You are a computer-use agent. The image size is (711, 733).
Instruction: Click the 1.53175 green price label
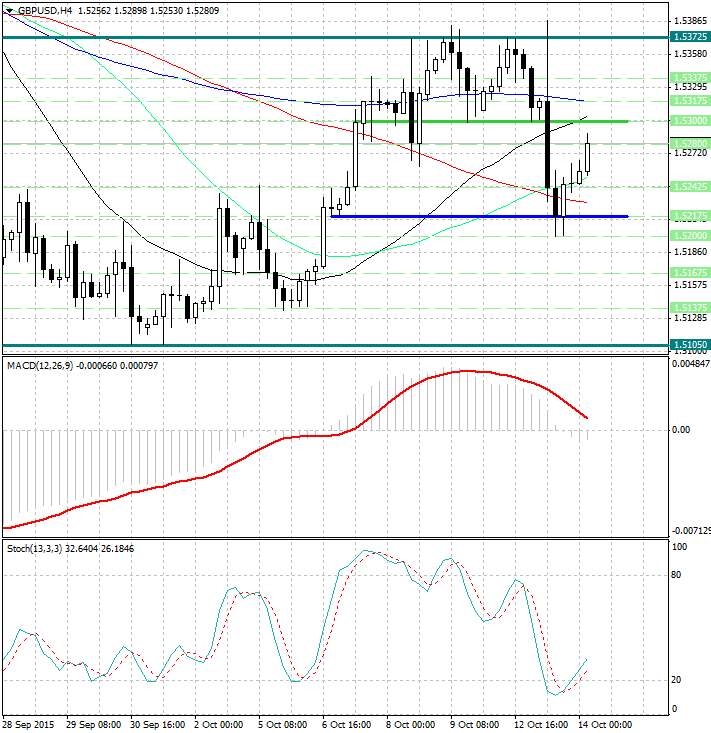pyautogui.click(x=690, y=101)
